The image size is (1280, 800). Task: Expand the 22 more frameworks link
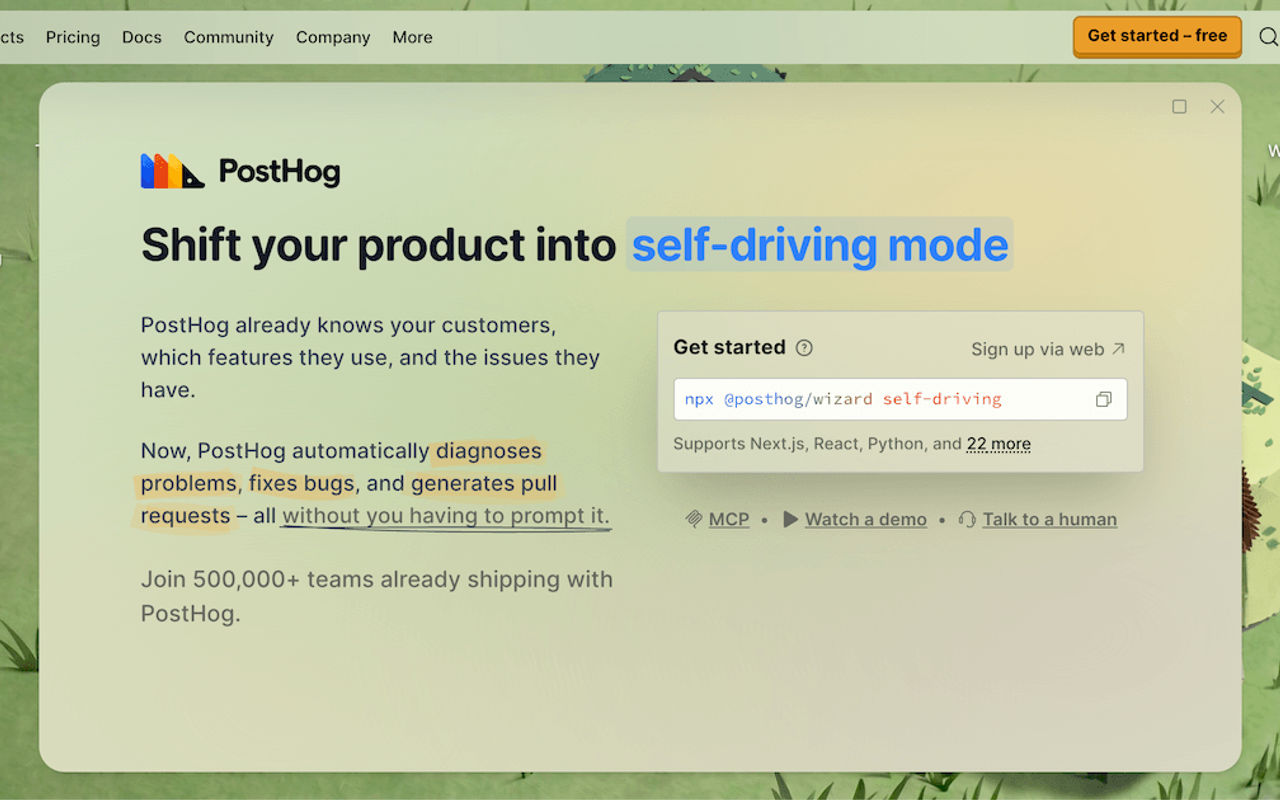[999, 444]
